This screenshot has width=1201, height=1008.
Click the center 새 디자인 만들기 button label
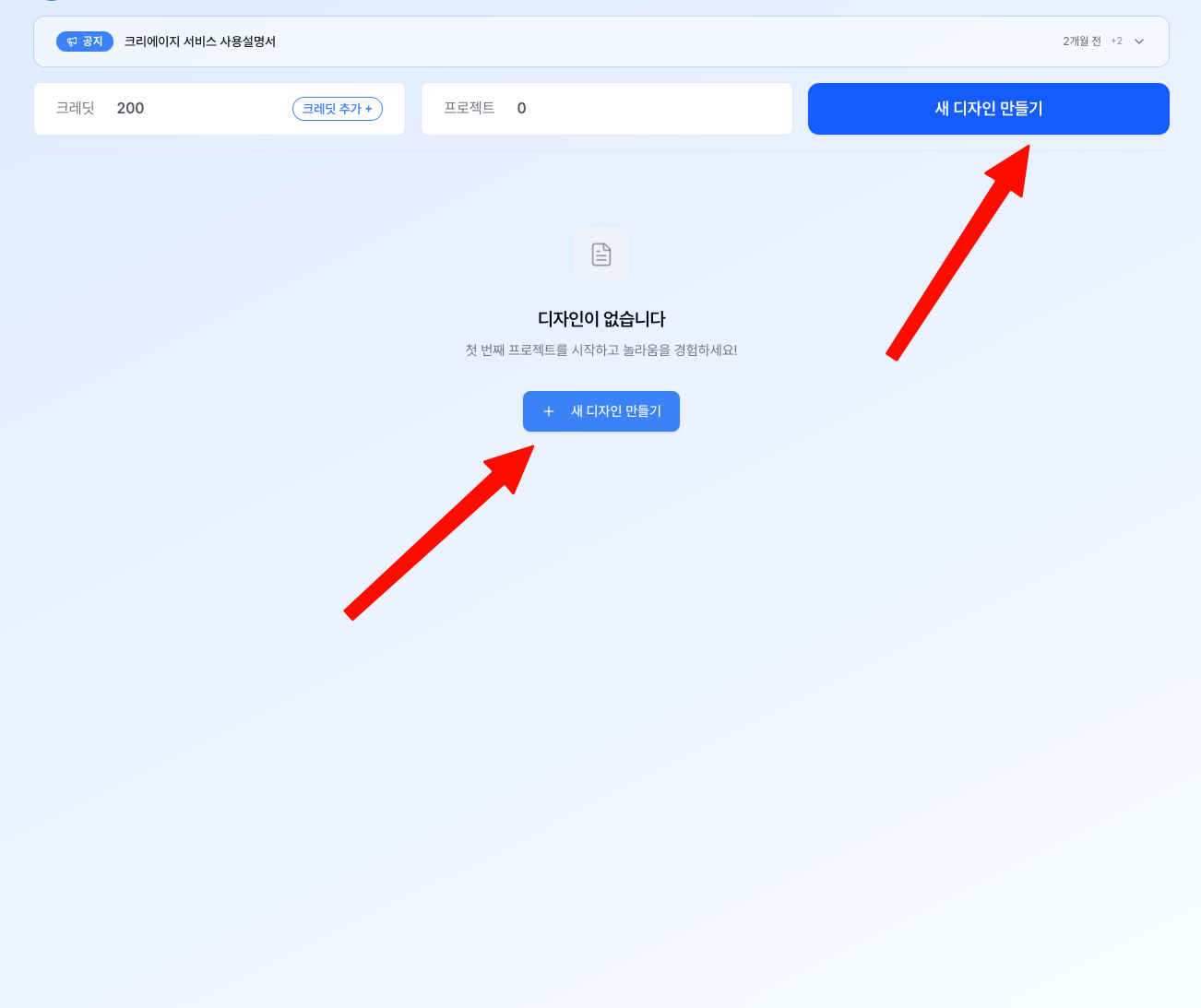pos(616,411)
